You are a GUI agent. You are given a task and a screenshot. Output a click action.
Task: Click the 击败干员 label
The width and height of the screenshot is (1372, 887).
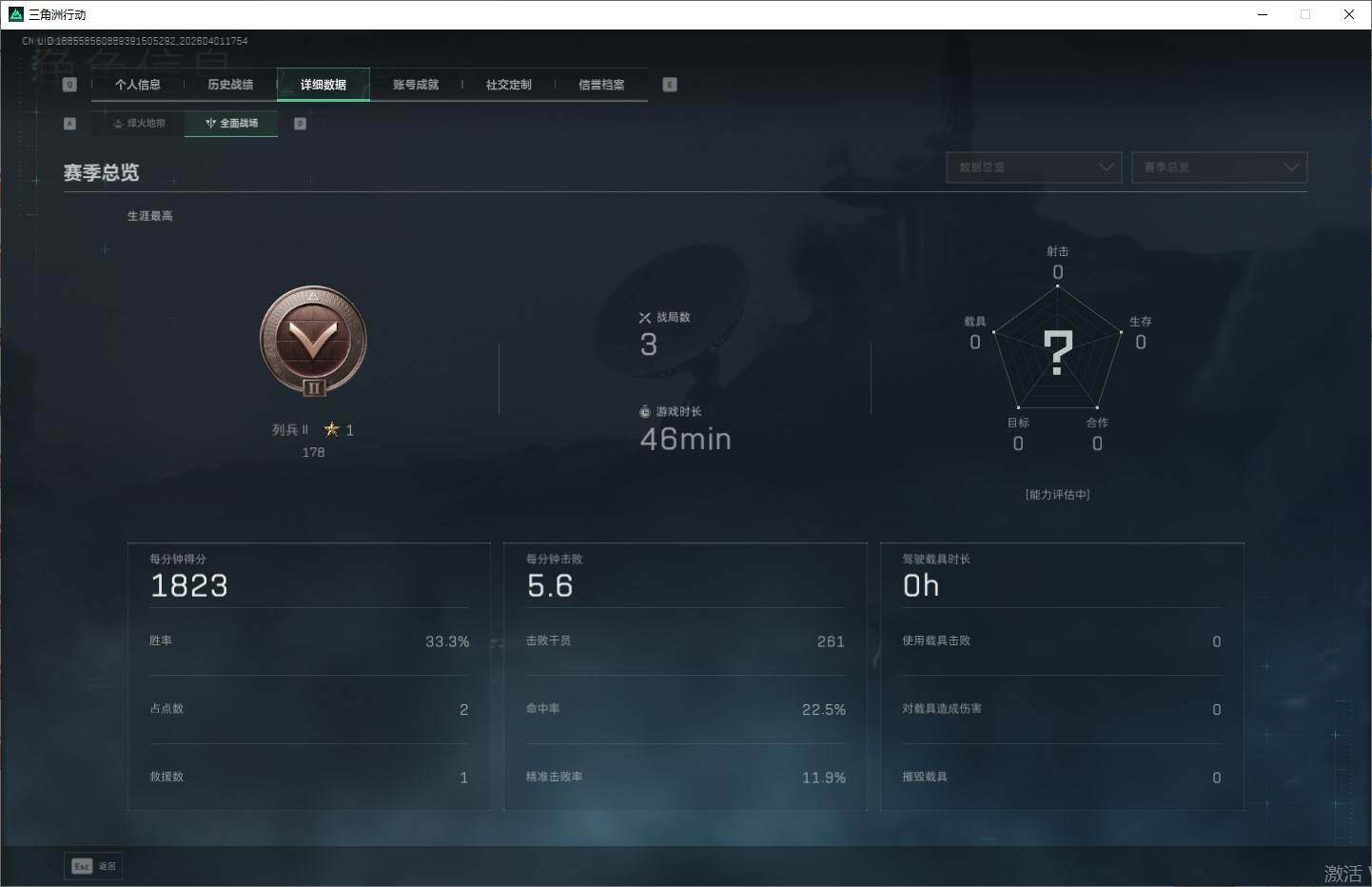pos(549,641)
